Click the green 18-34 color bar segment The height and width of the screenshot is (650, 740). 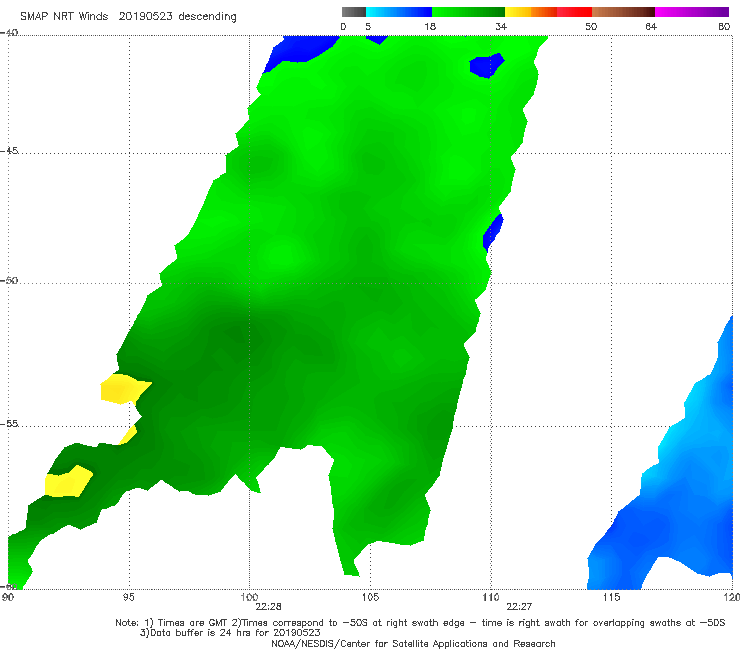468,12
